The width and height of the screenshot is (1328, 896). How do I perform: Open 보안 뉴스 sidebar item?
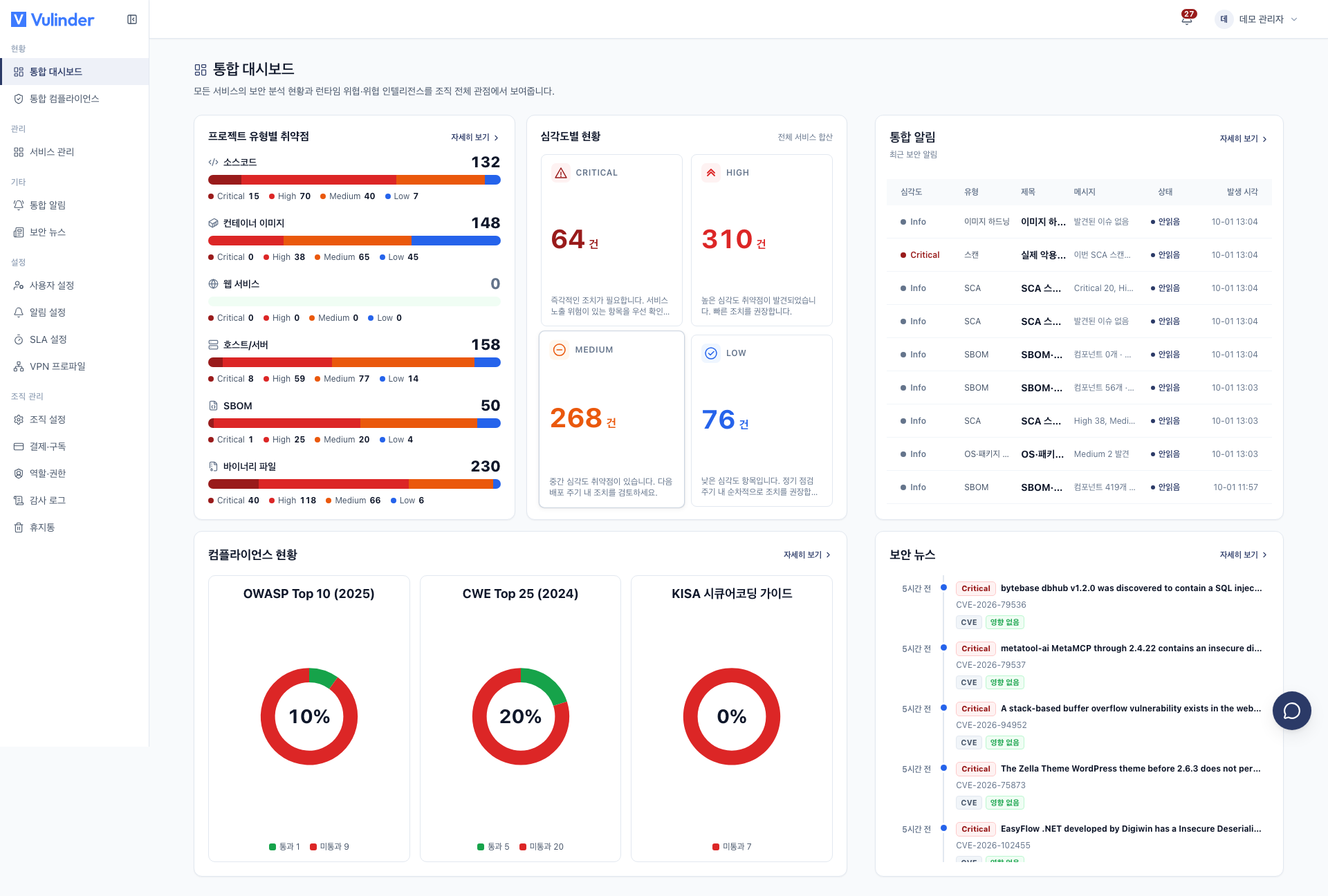[75, 232]
